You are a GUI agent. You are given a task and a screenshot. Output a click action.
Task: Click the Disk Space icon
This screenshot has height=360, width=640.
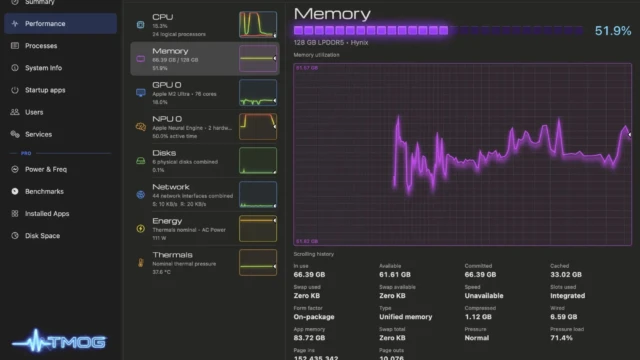(15, 236)
